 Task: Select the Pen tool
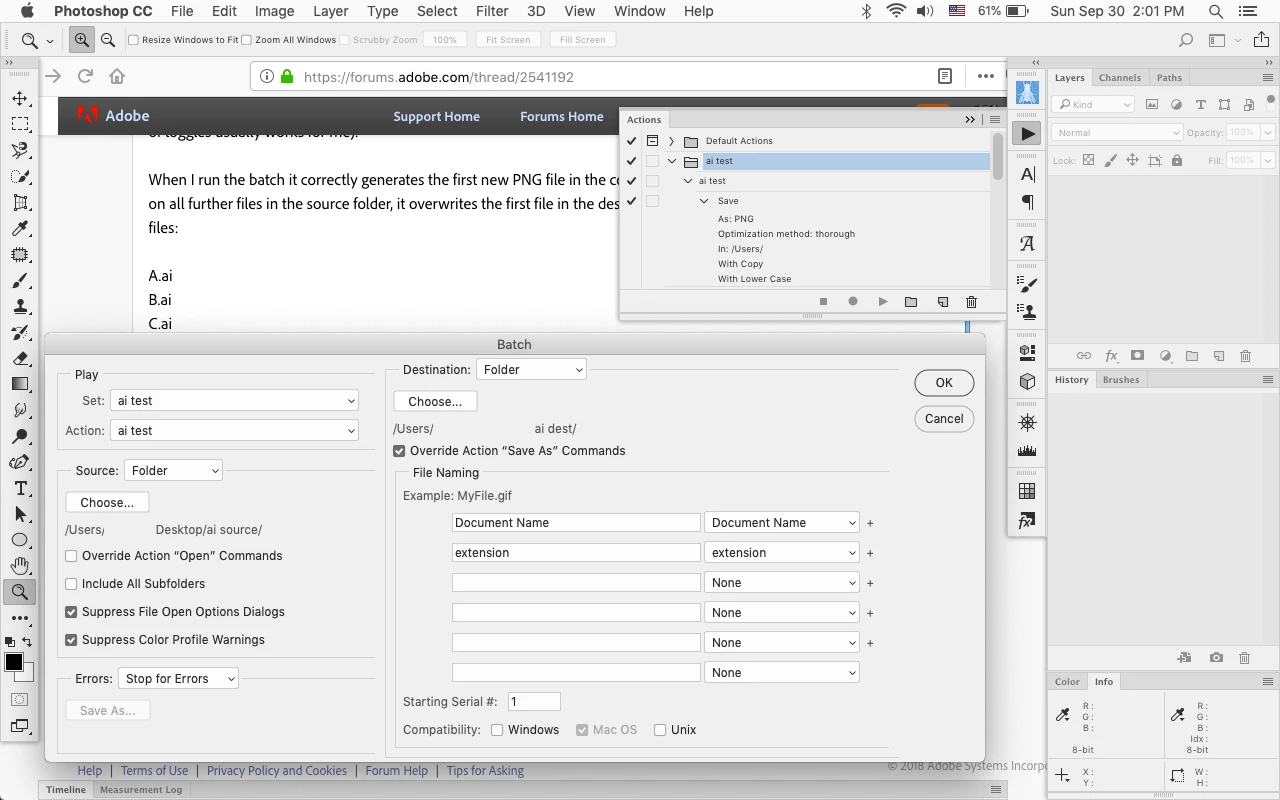pyautogui.click(x=20, y=462)
